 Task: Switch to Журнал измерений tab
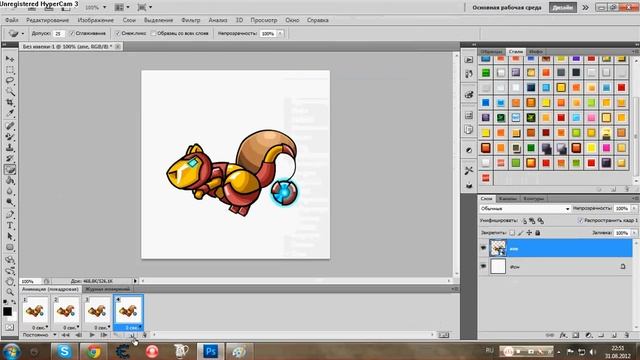pos(107,289)
